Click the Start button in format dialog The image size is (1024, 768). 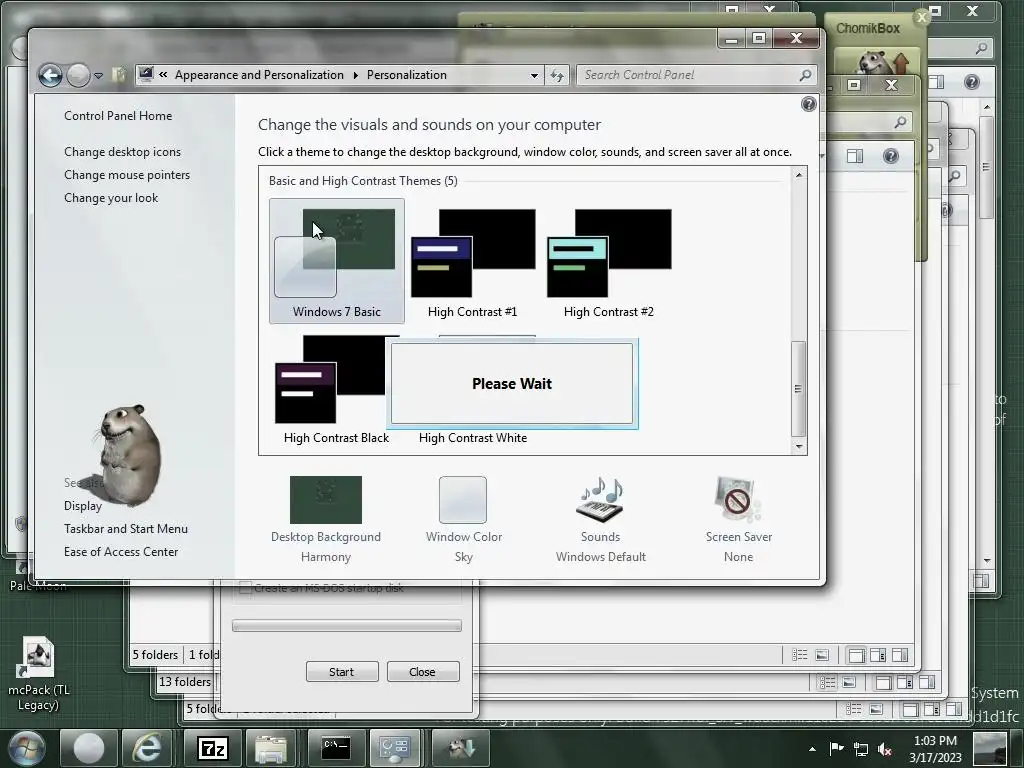pyautogui.click(x=342, y=671)
